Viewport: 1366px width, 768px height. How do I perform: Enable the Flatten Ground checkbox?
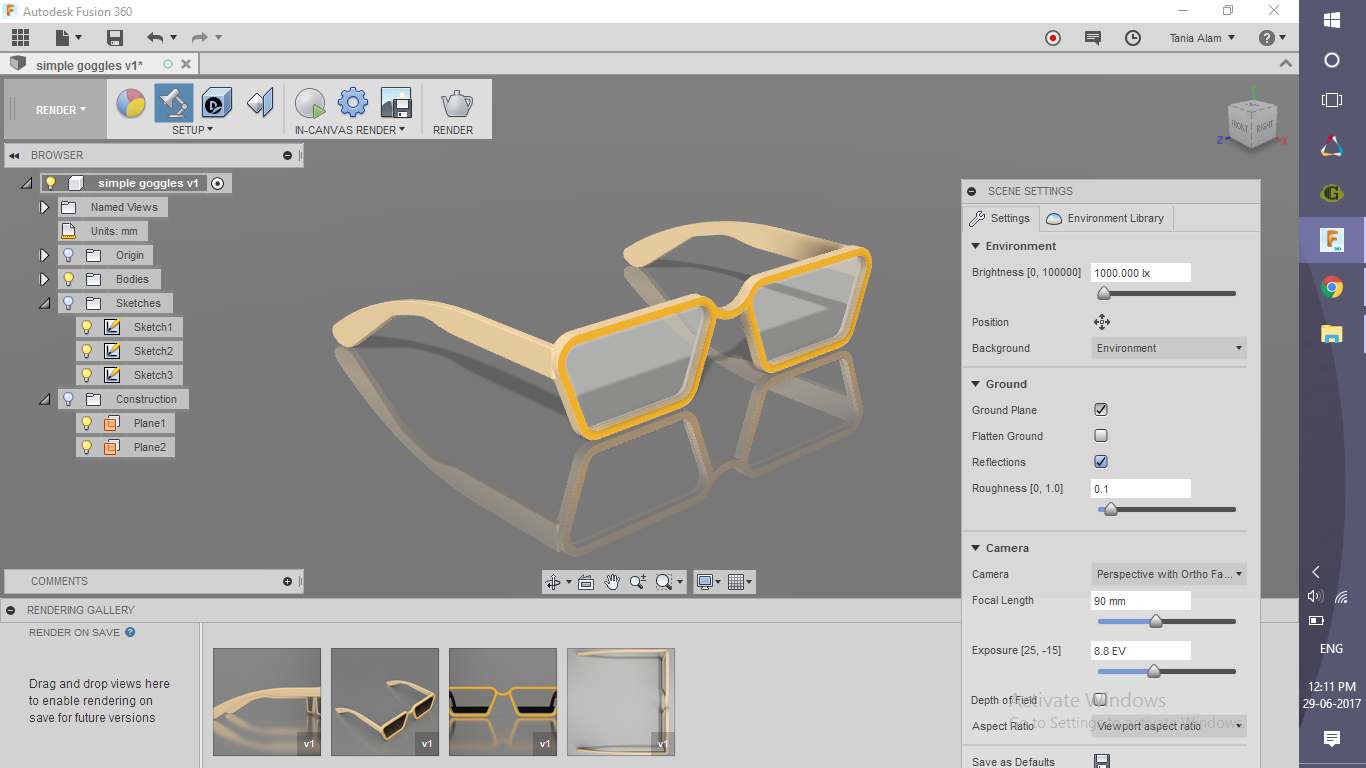click(x=1101, y=436)
